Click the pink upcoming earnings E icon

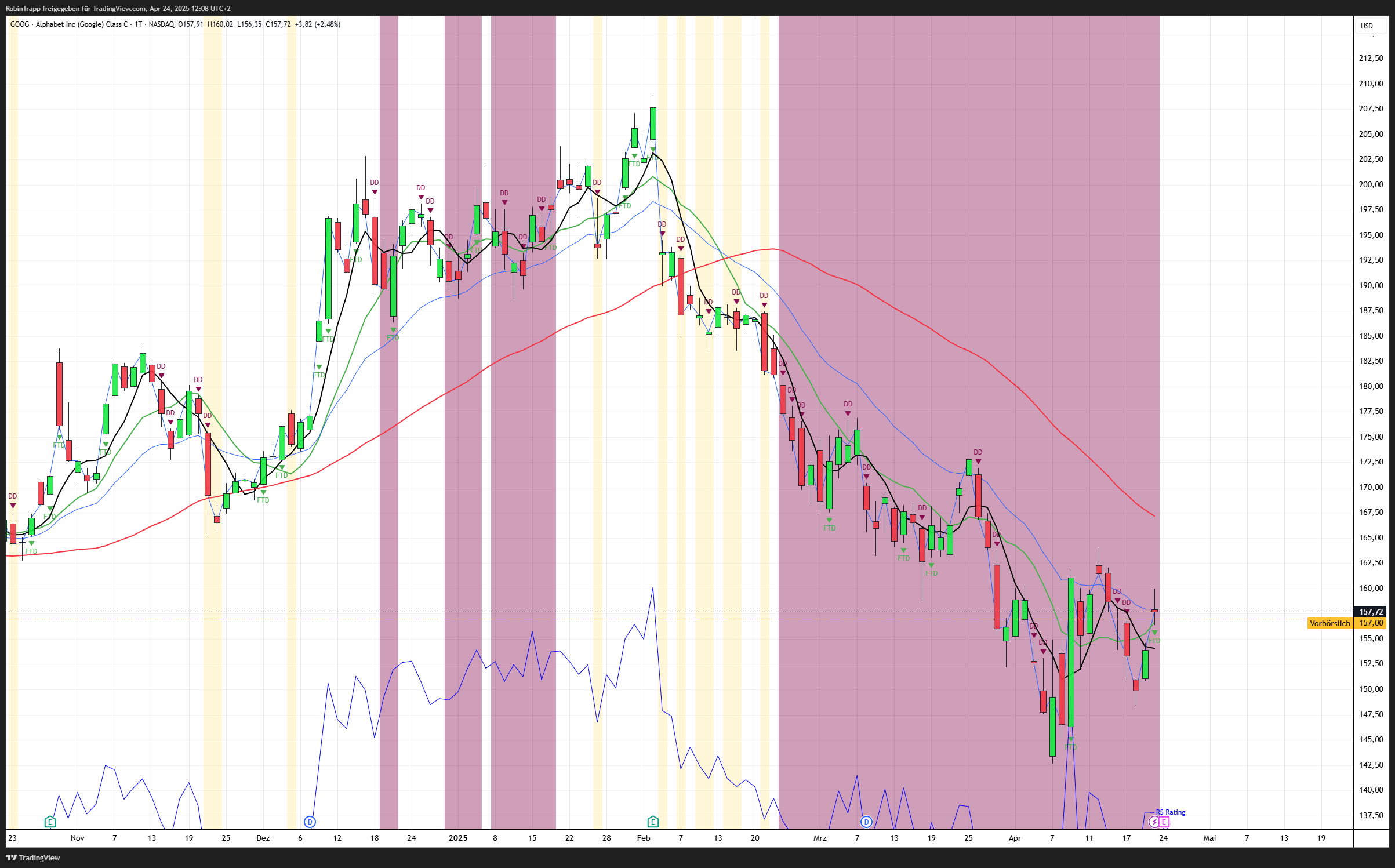[1163, 822]
